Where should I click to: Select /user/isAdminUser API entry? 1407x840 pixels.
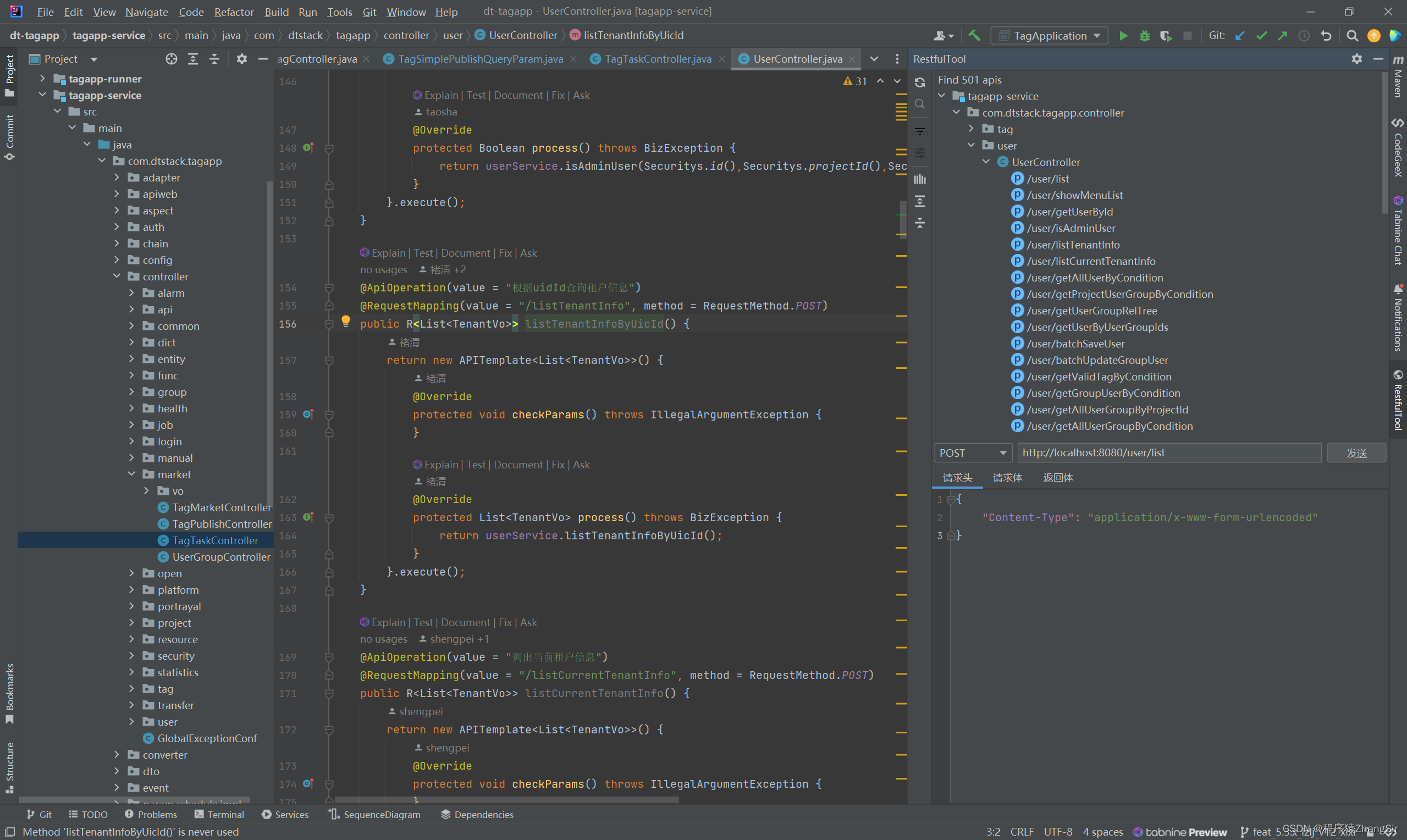pyautogui.click(x=1071, y=228)
